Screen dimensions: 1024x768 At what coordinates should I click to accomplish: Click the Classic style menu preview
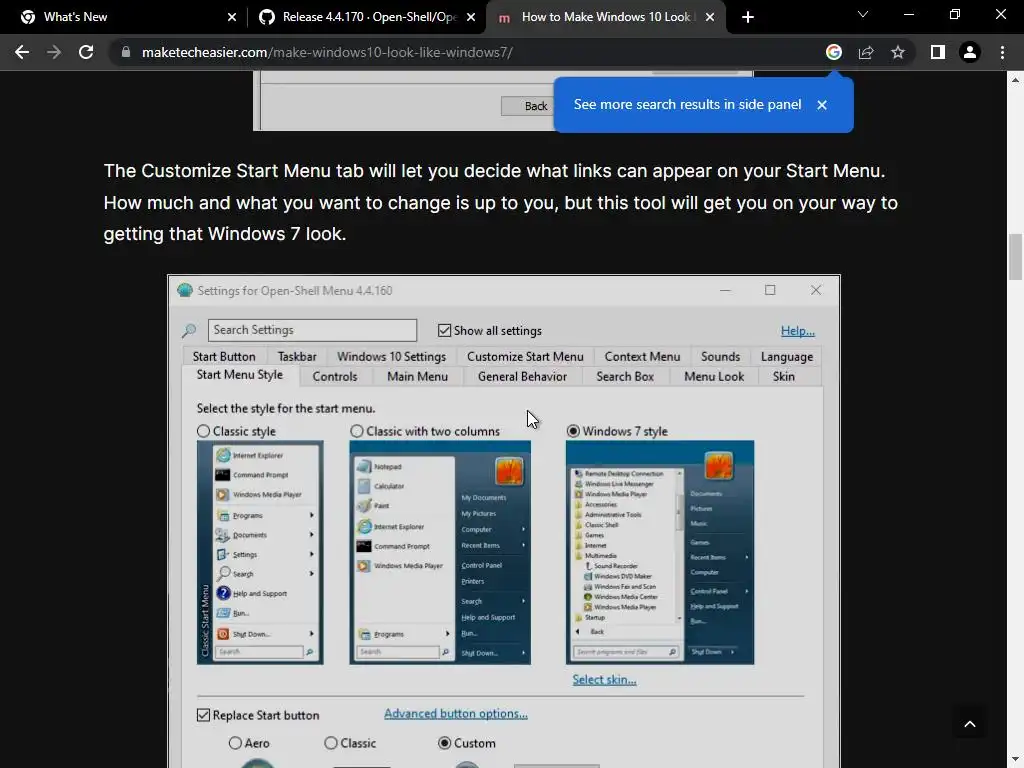pos(260,552)
